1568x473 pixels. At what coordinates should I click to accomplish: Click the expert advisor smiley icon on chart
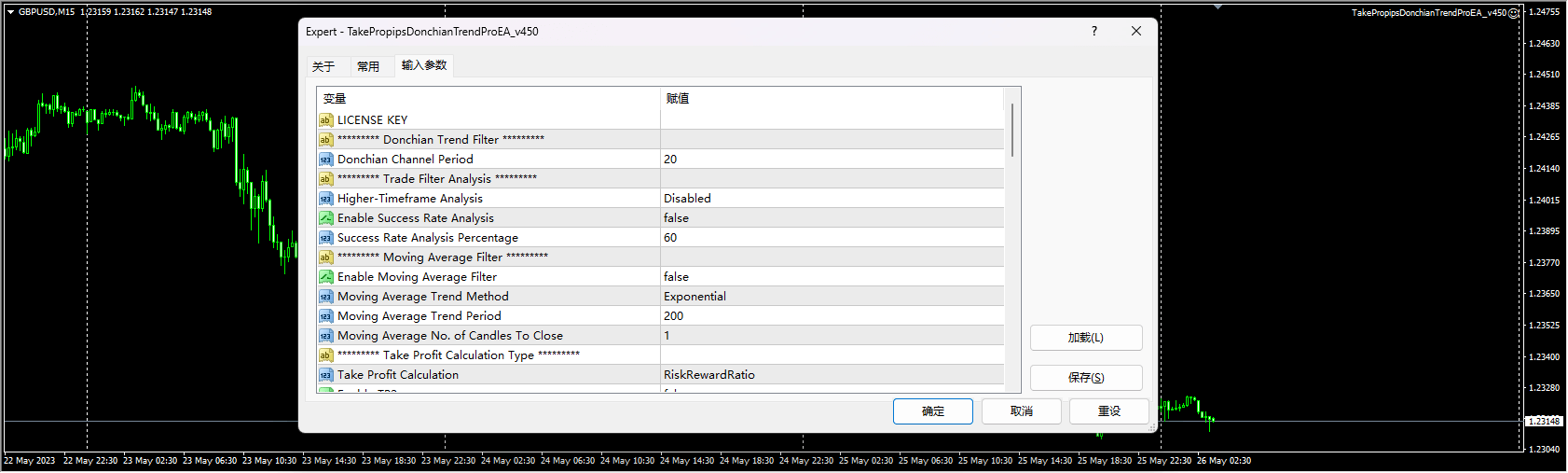coord(1514,13)
